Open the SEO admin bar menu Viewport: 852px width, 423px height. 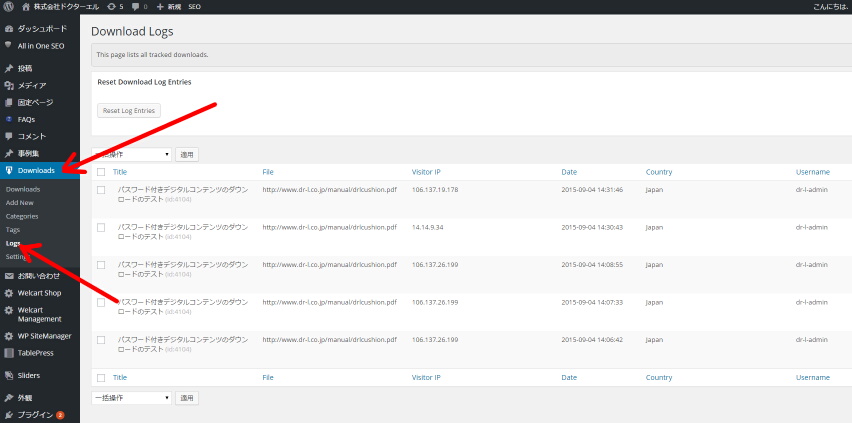point(194,7)
